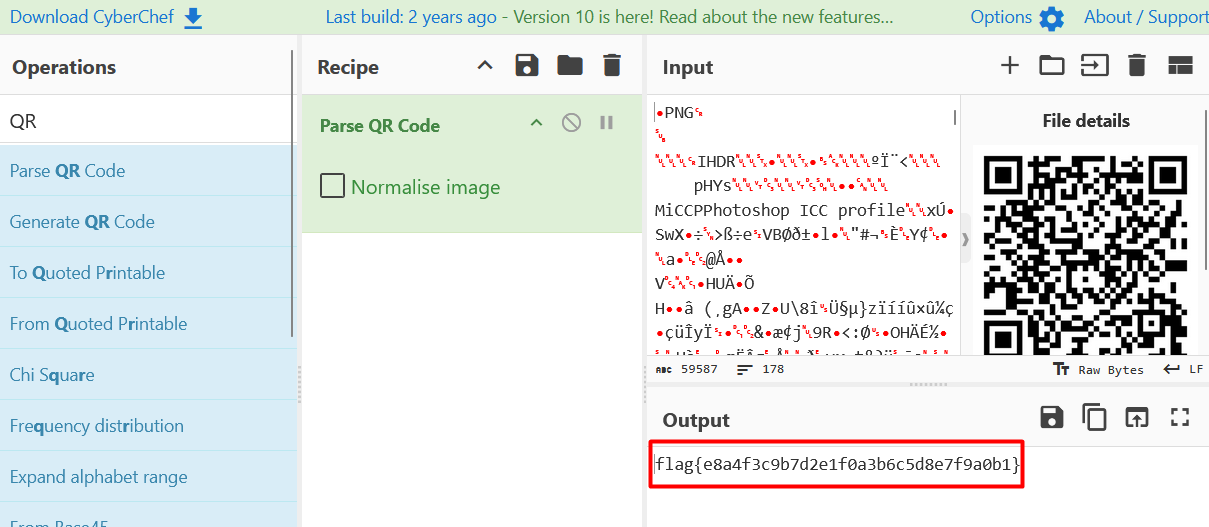Save output to file
This screenshot has width=1209, height=527.
(1052, 418)
